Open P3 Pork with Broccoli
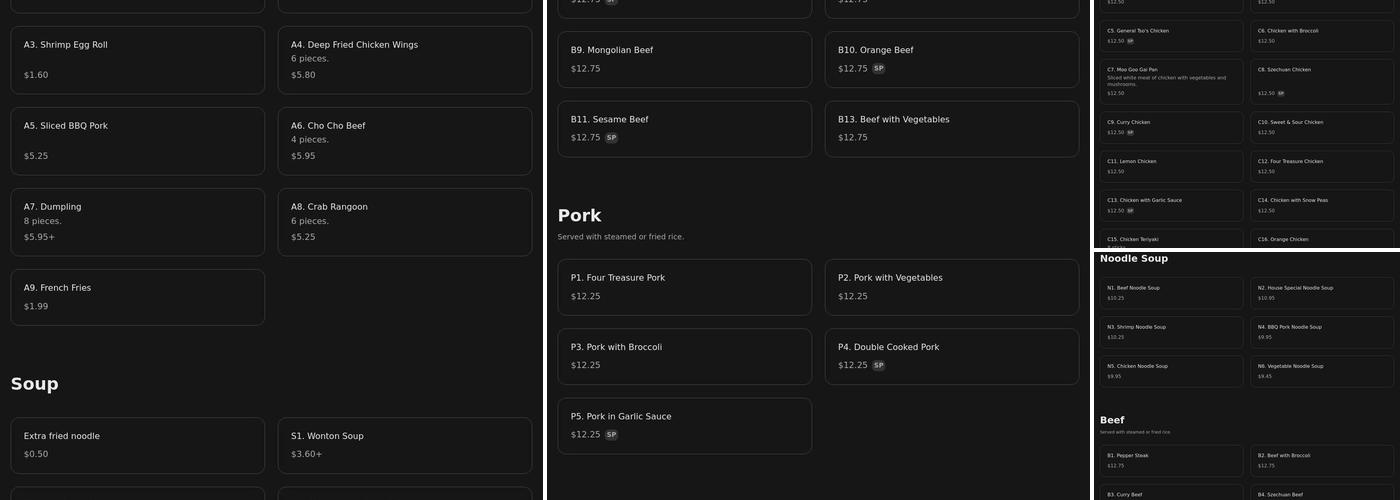This screenshot has height=500, width=1400. tap(684, 356)
